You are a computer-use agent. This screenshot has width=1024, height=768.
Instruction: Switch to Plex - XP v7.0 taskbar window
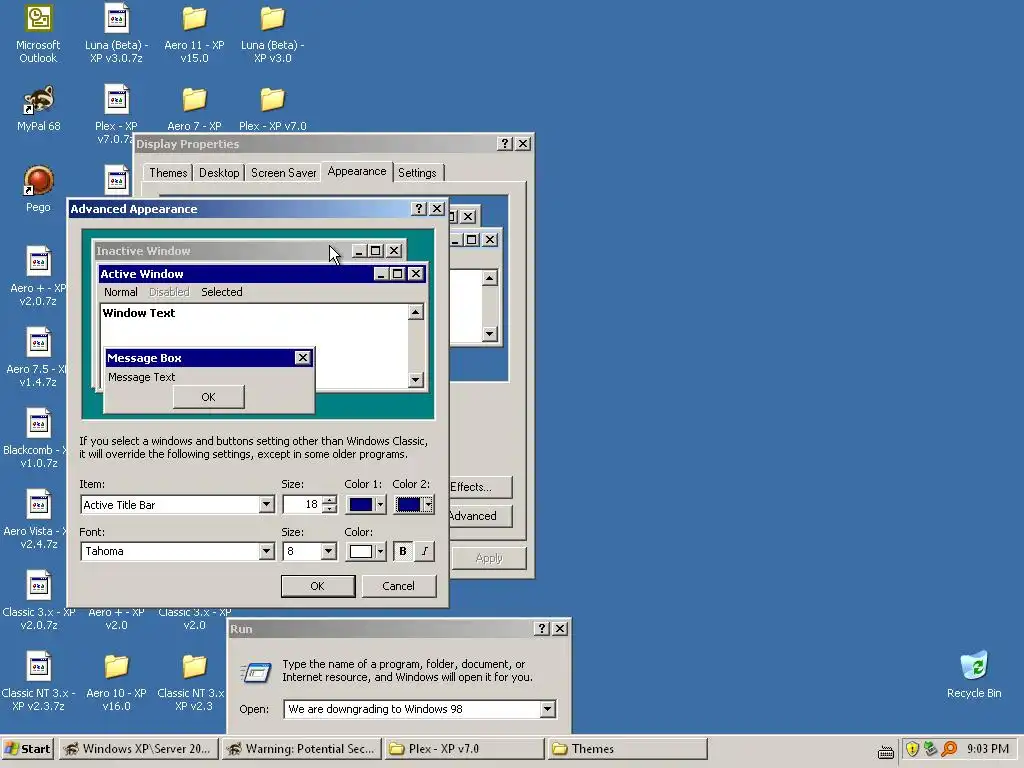[x=464, y=749]
